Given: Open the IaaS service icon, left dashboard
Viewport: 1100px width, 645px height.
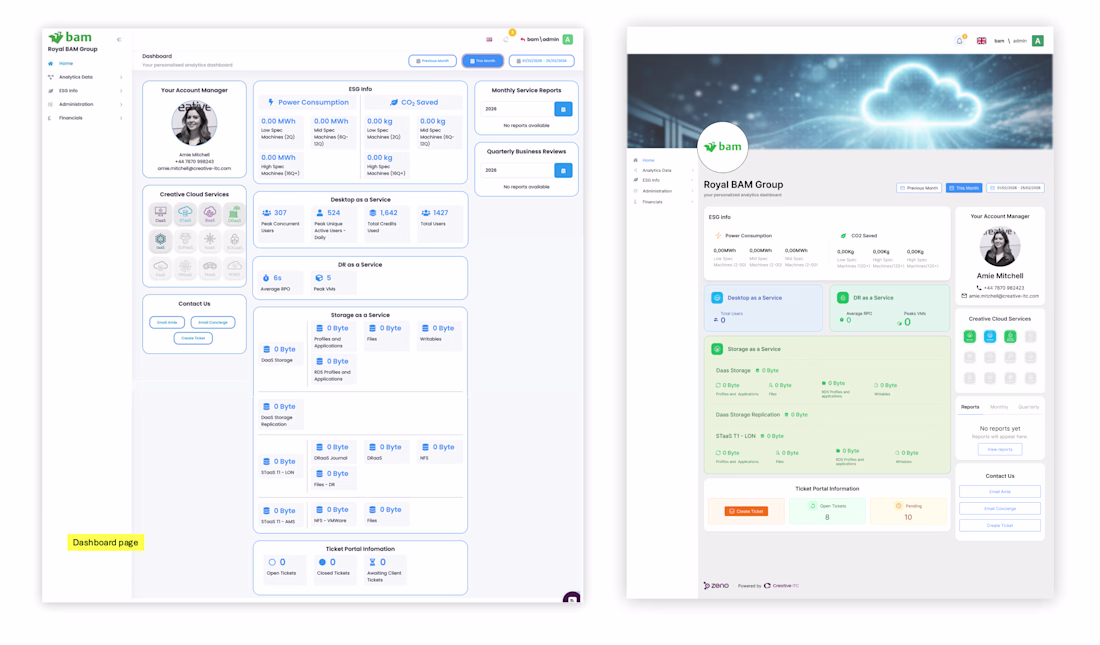Looking at the screenshot, I should (161, 241).
